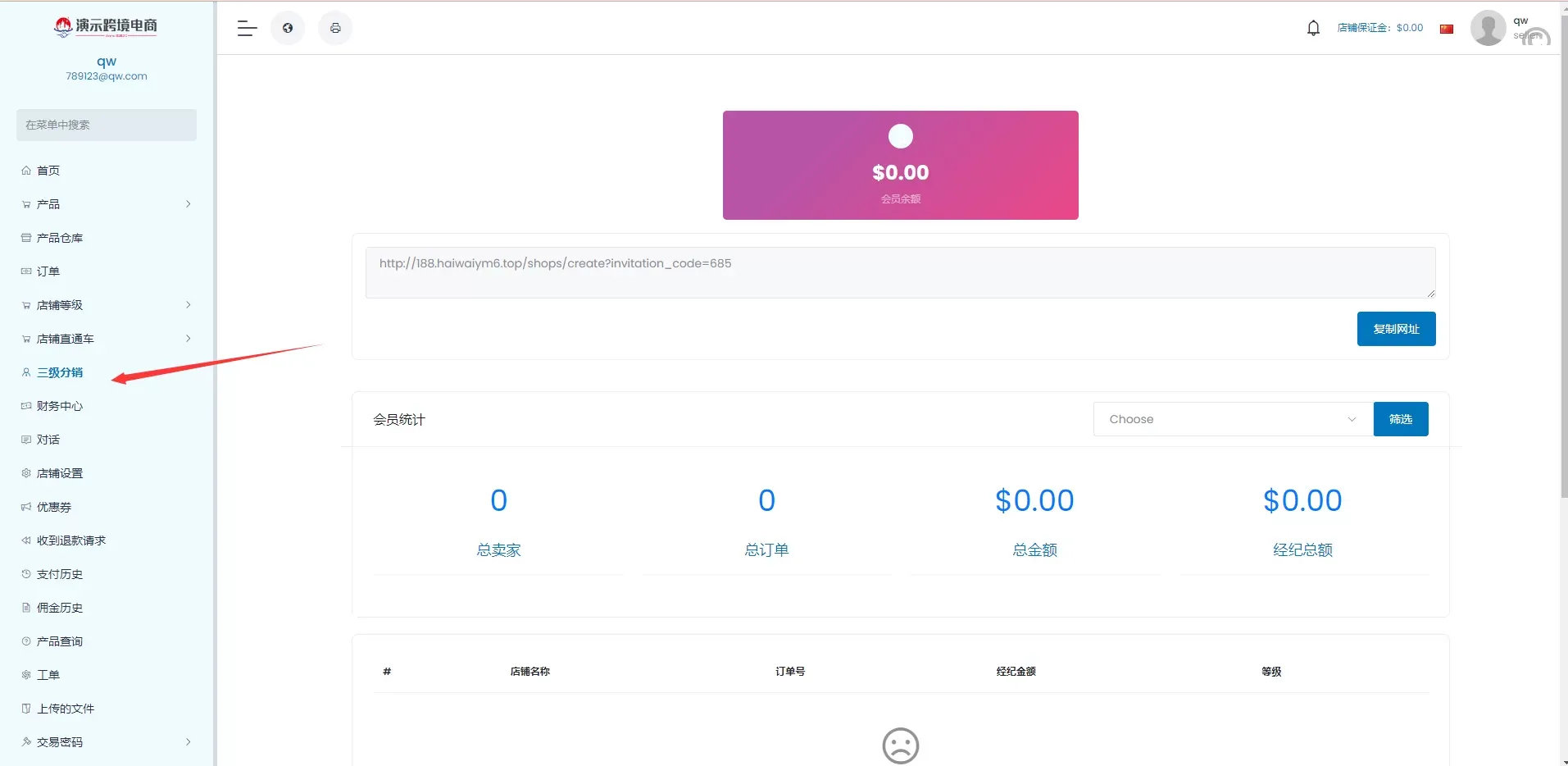Image resolution: width=1568 pixels, height=766 pixels.
Task: Open the notifications bell
Action: click(1313, 29)
